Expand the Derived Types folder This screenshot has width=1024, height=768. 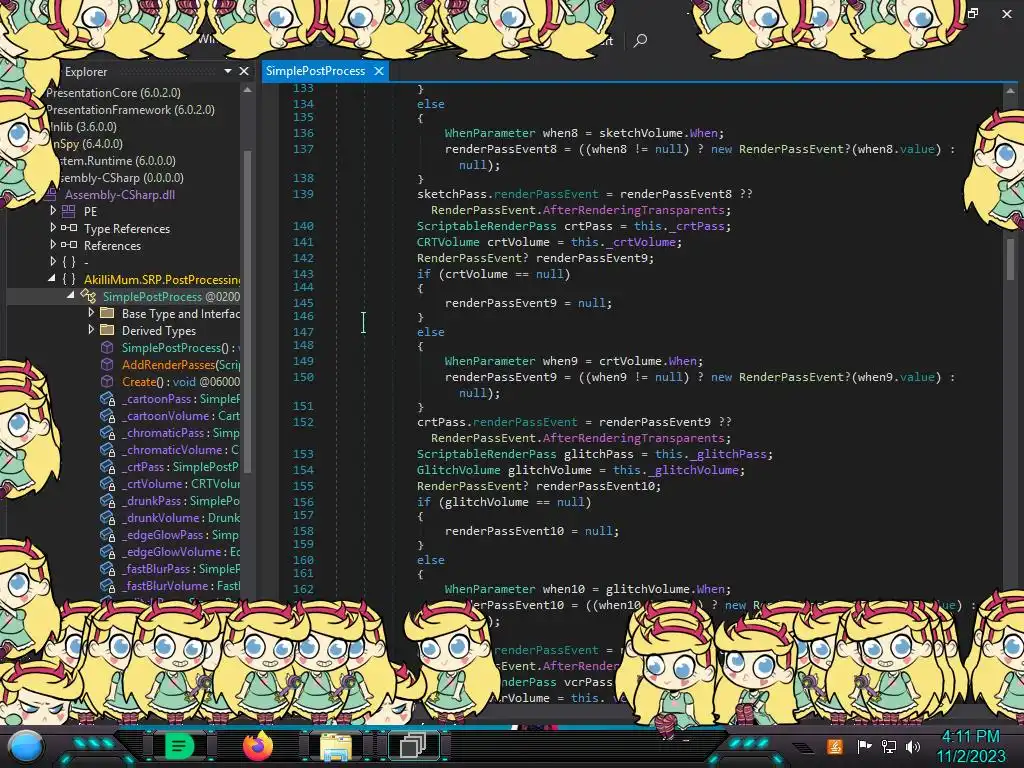pos(91,330)
